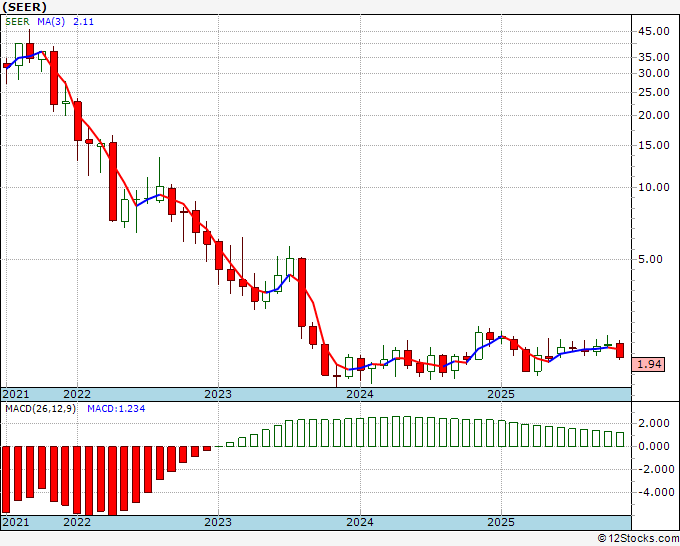Screen dimensions: 680x546
Task: Click the MA(3) legend label
Action: pyautogui.click(x=51, y=22)
